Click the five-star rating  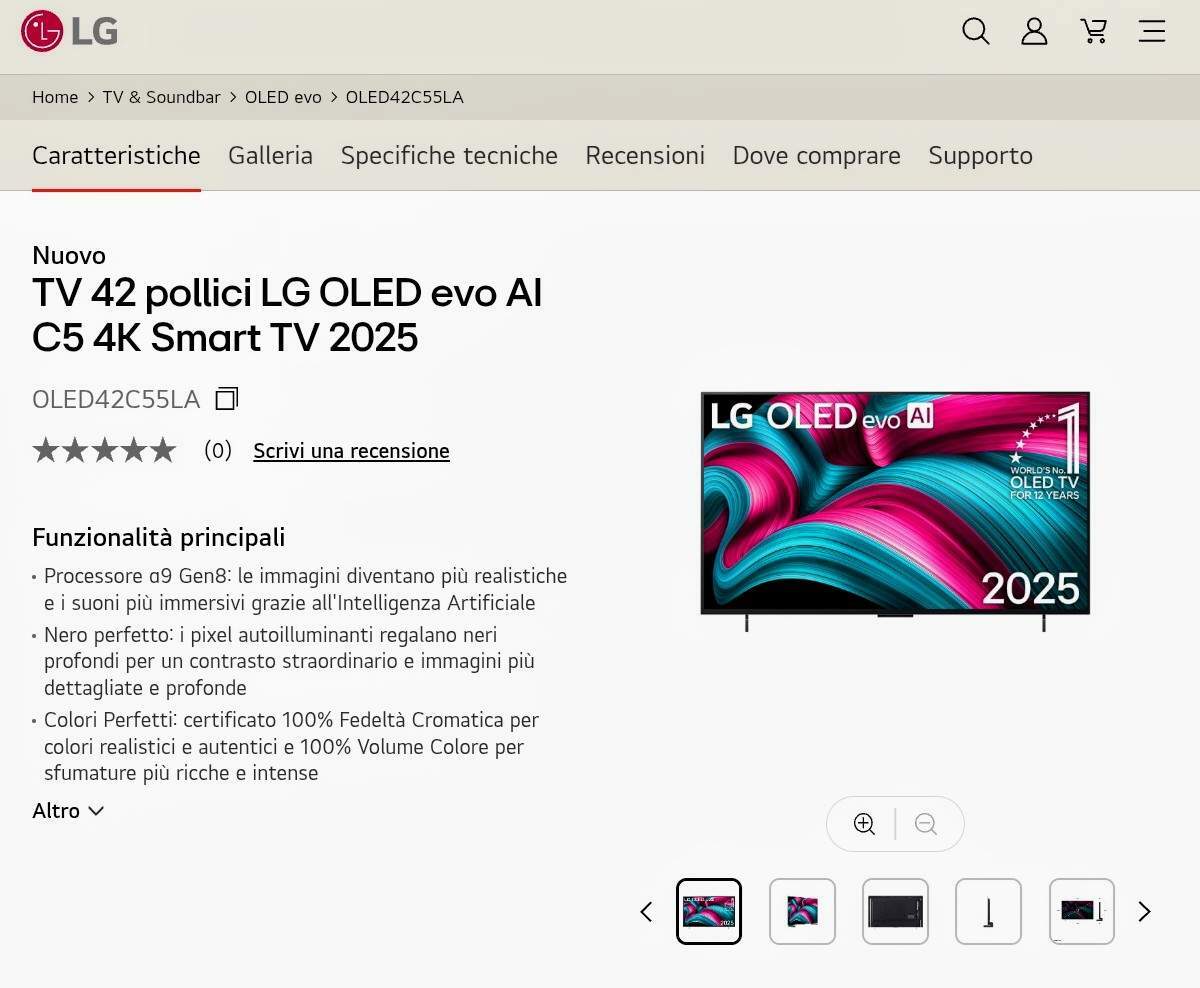tap(104, 451)
